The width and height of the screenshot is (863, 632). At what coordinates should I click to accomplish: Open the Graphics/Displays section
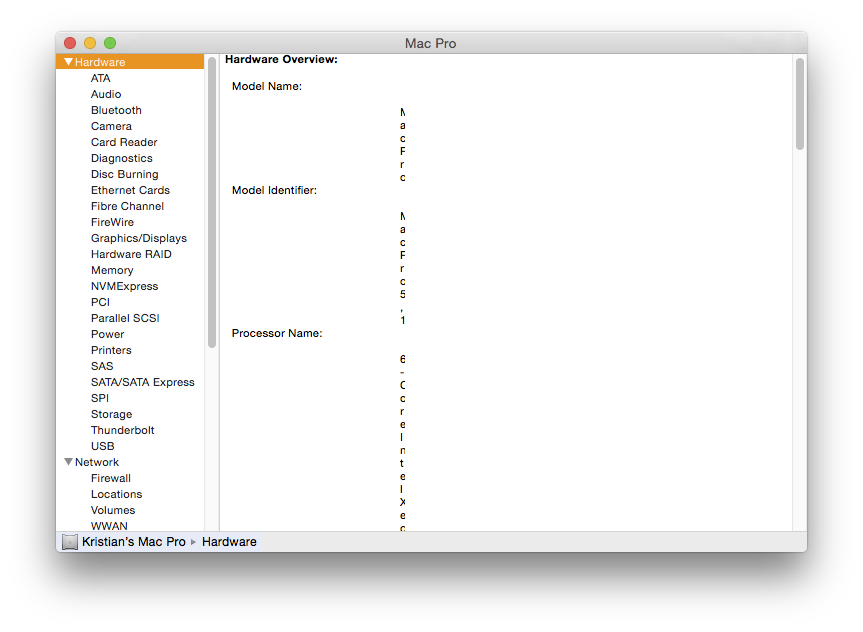click(139, 238)
